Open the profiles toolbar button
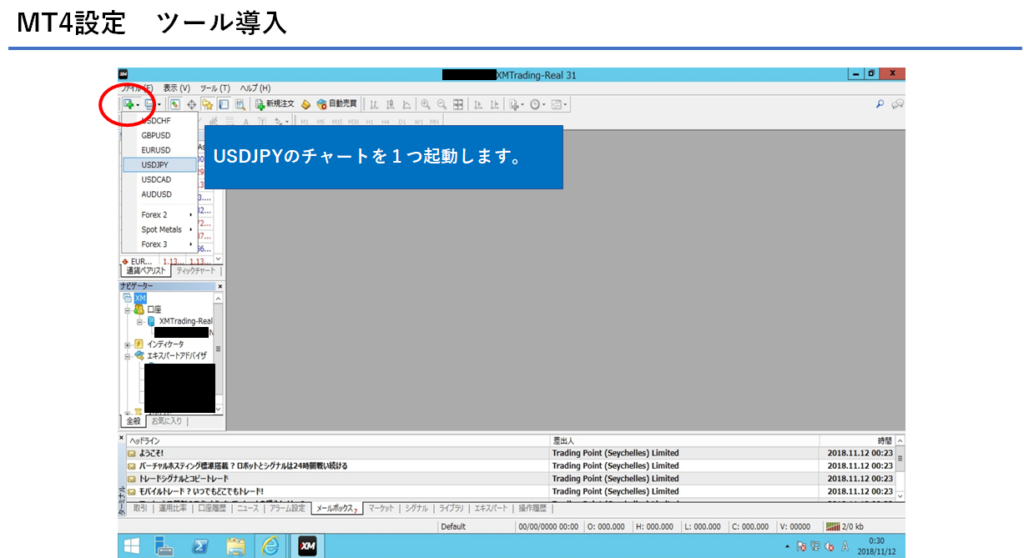Image resolution: width=1024 pixels, height=558 pixels. click(152, 104)
